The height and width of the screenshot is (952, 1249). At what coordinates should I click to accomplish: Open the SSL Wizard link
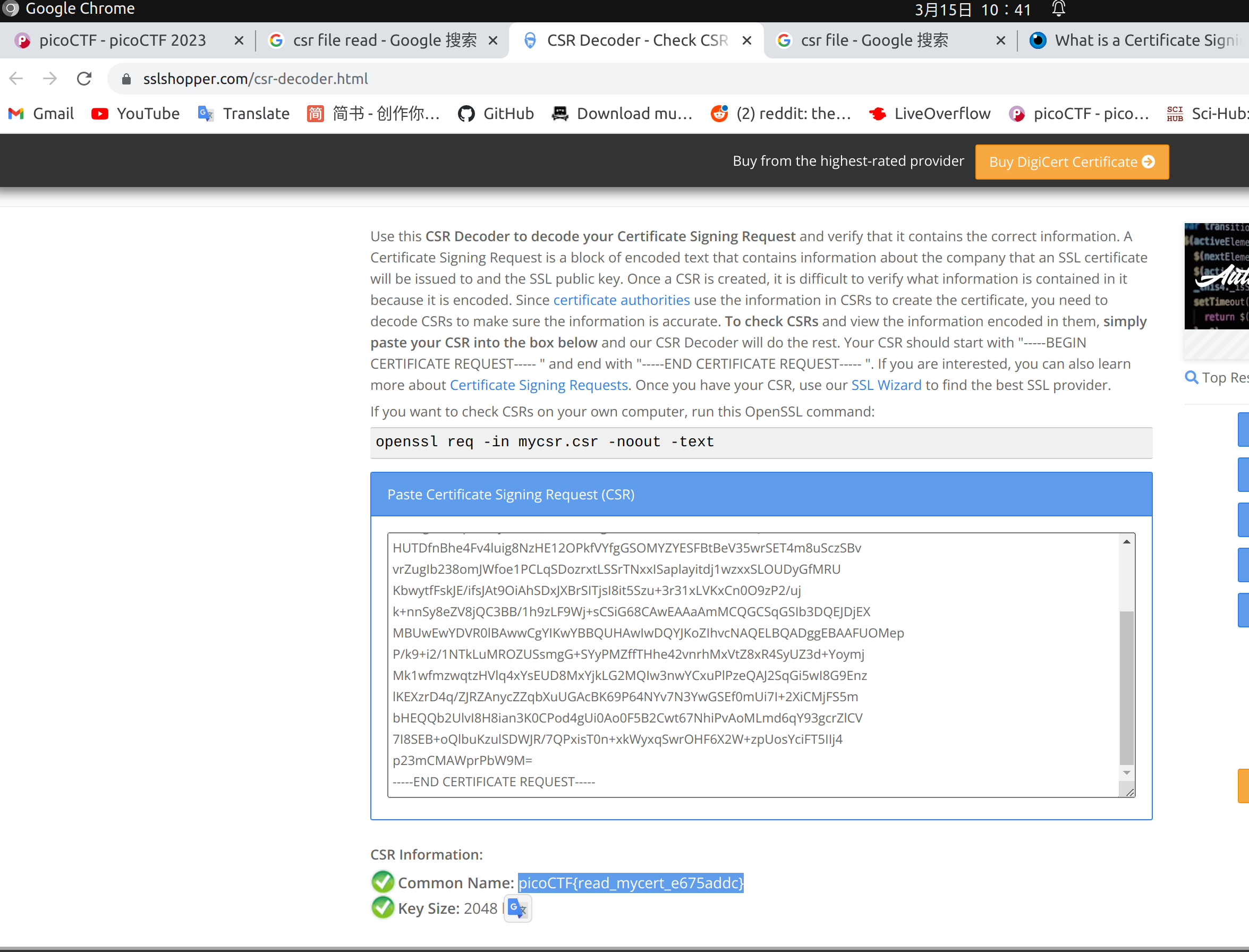(886, 385)
